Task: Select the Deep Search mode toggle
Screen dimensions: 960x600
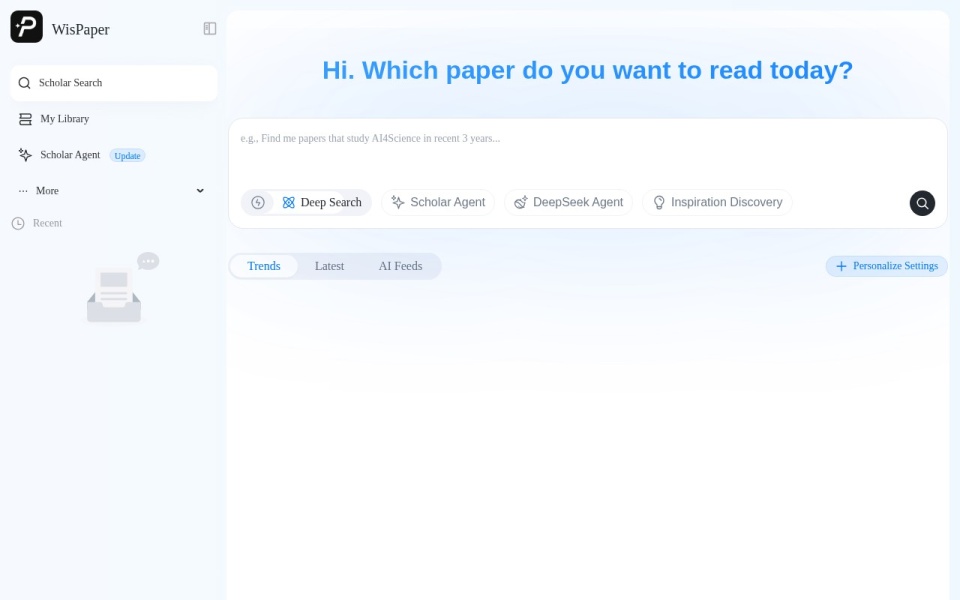Action: tap(321, 203)
